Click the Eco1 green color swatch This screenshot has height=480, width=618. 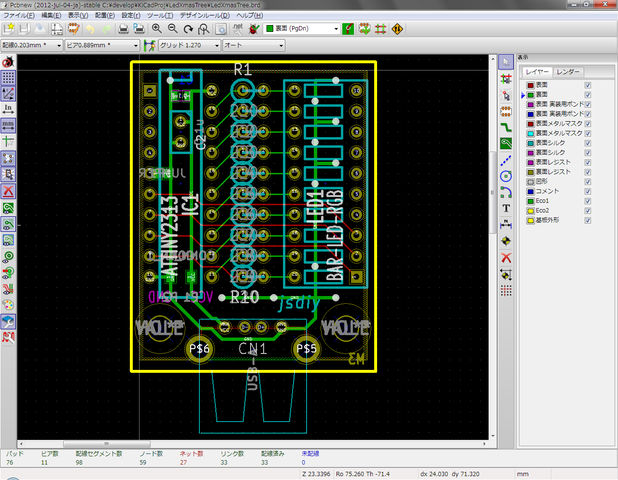click(531, 201)
